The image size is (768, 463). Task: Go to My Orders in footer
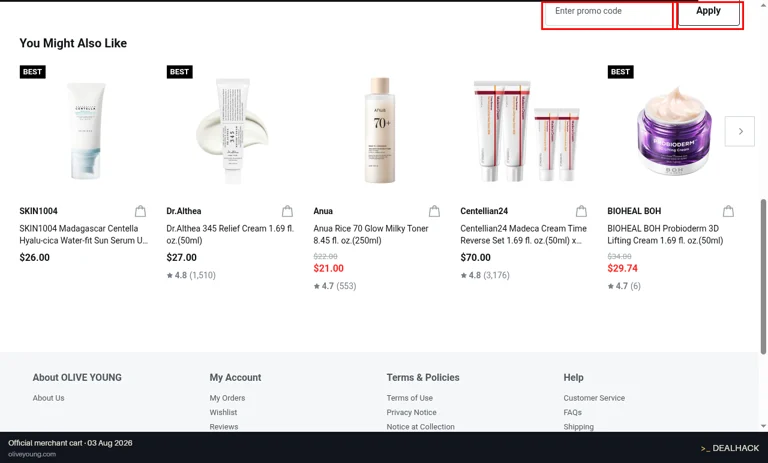pos(227,398)
